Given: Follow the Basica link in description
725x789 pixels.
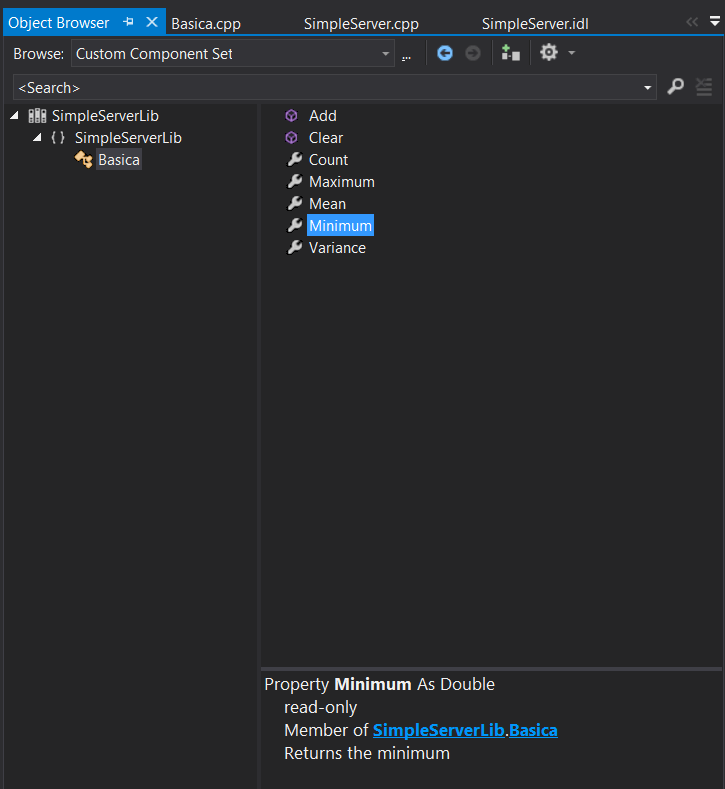Looking at the screenshot, I should tap(533, 730).
